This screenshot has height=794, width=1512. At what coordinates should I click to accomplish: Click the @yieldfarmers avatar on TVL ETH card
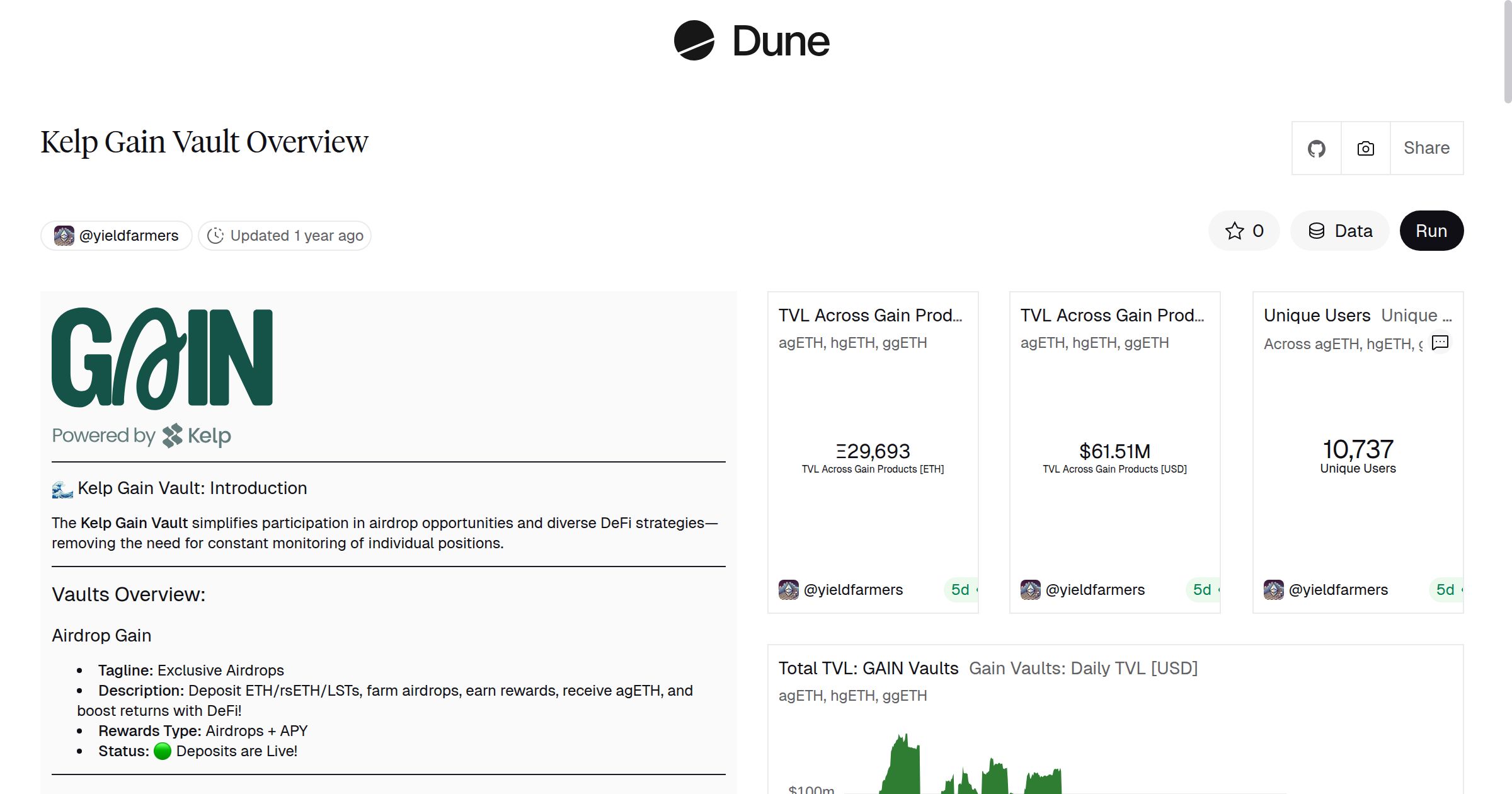click(x=787, y=589)
